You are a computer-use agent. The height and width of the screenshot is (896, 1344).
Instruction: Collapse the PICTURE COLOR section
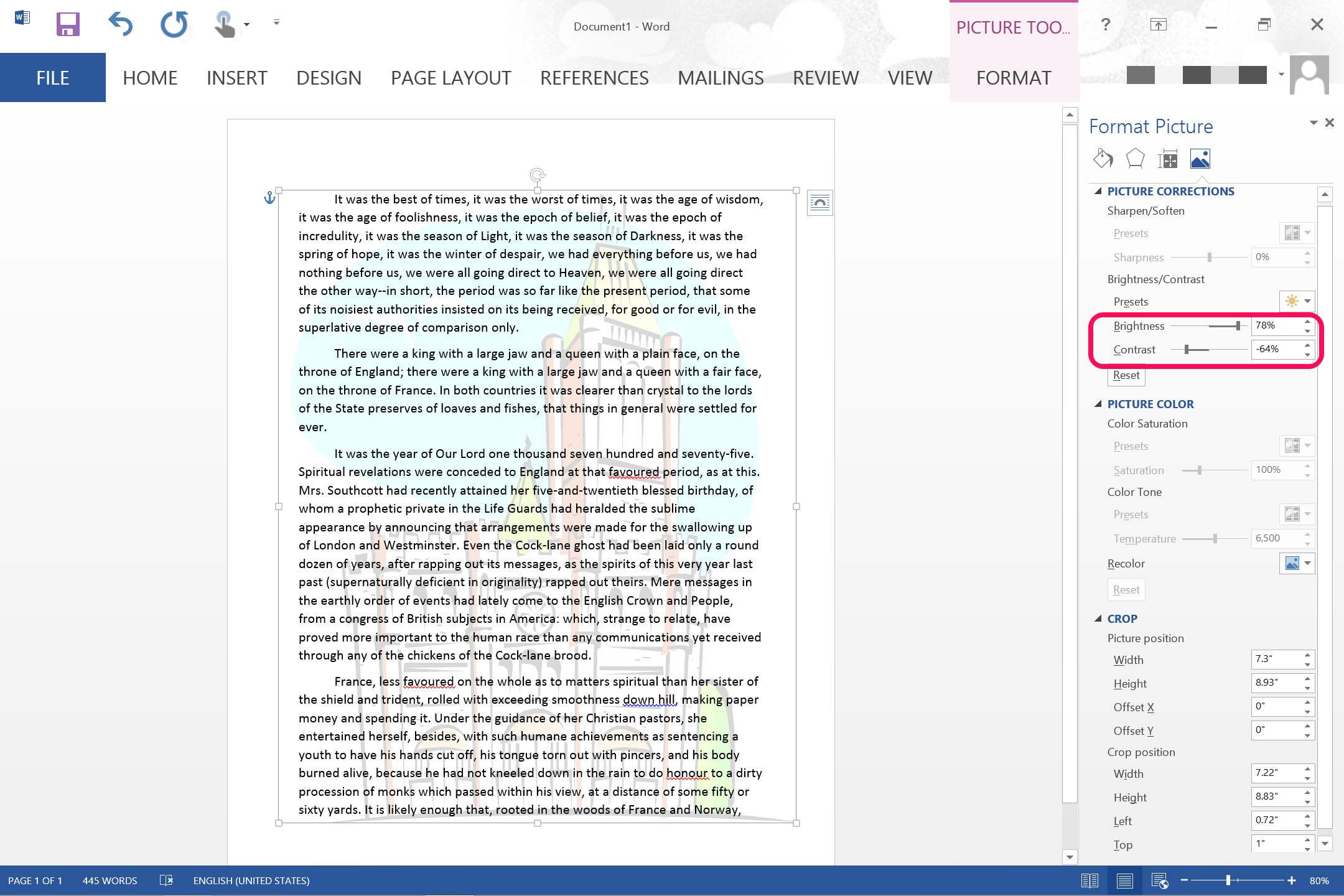(x=1098, y=403)
